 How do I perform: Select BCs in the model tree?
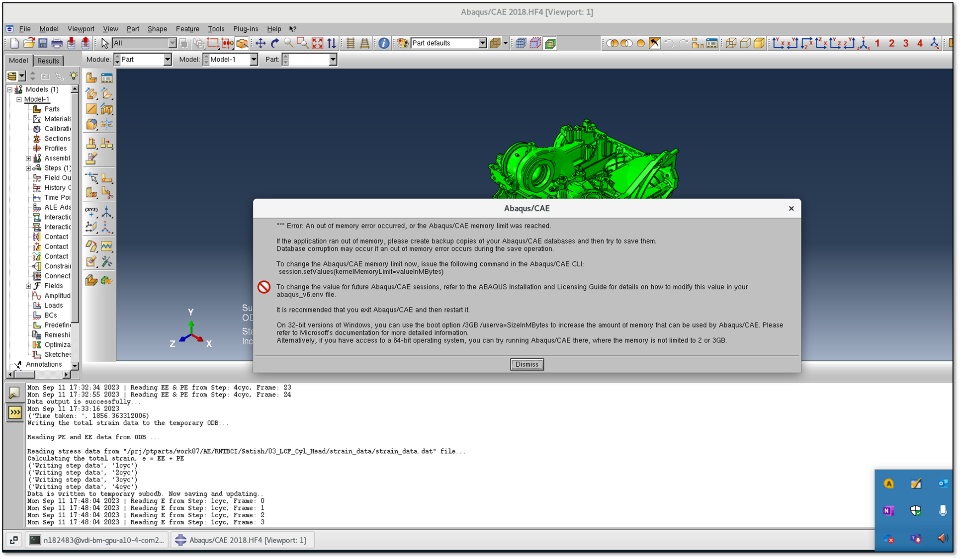tap(50, 315)
